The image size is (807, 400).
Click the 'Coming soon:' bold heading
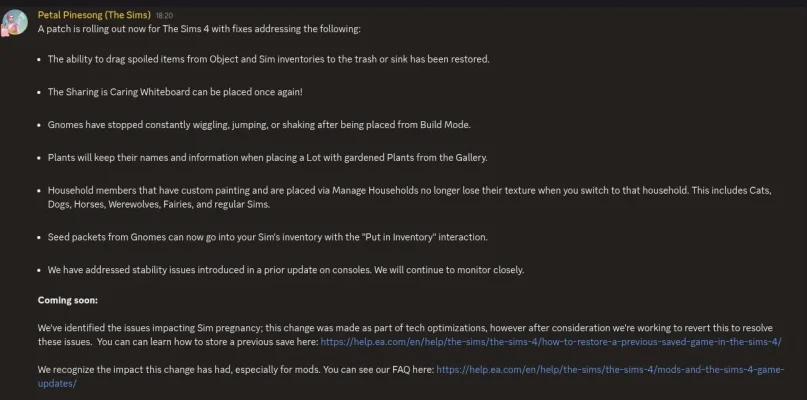click(x=67, y=300)
